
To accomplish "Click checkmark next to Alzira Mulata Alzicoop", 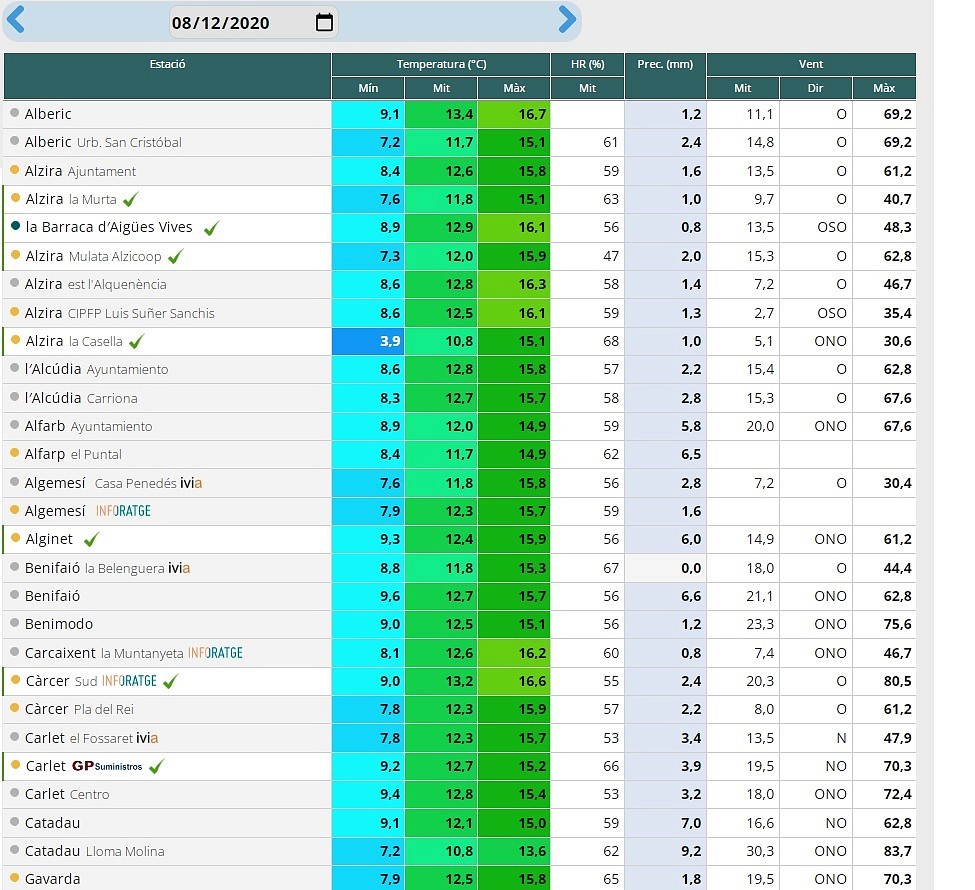I will (x=175, y=256).
